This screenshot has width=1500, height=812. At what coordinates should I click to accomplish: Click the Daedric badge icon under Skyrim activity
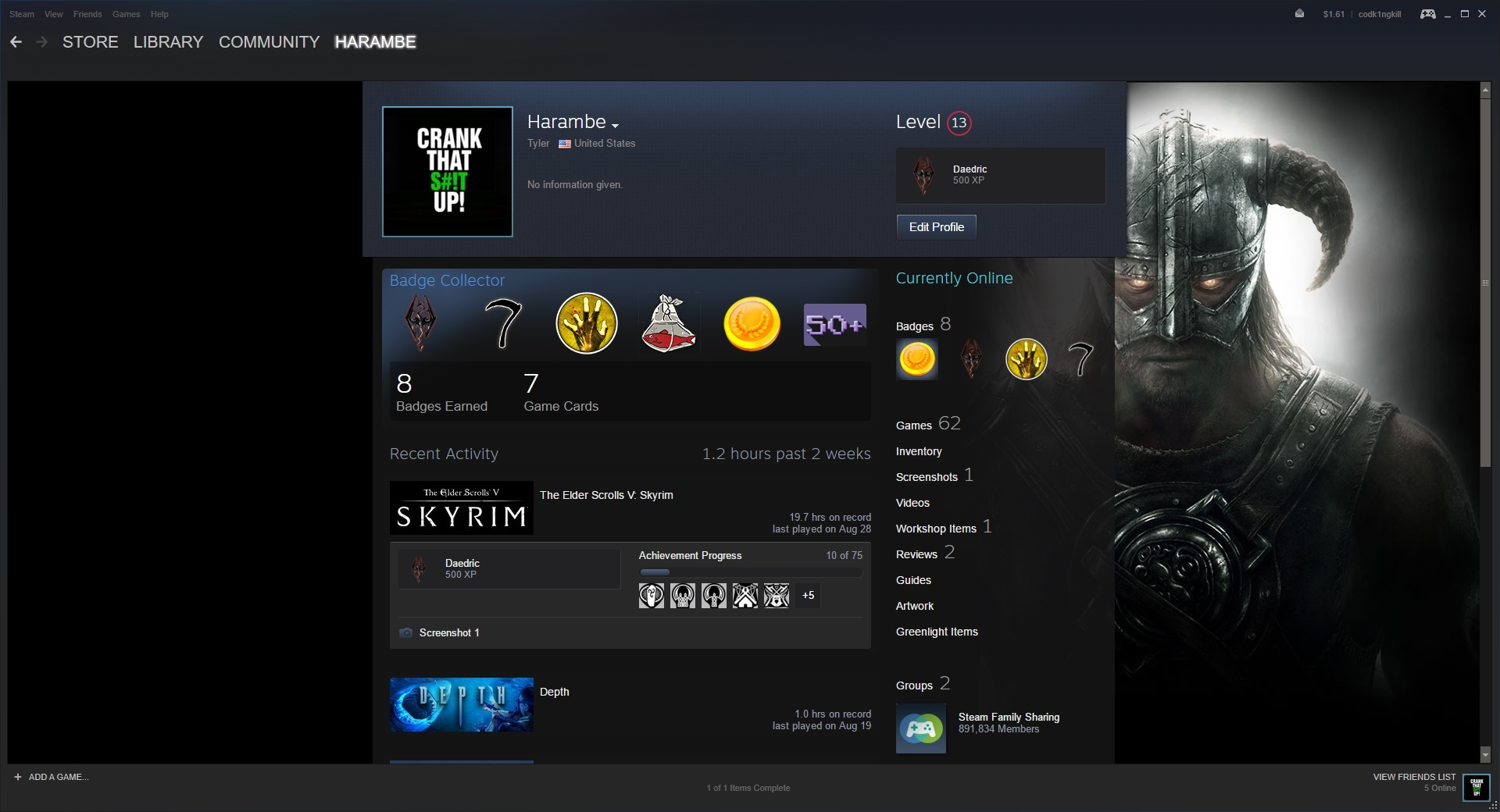pos(419,569)
